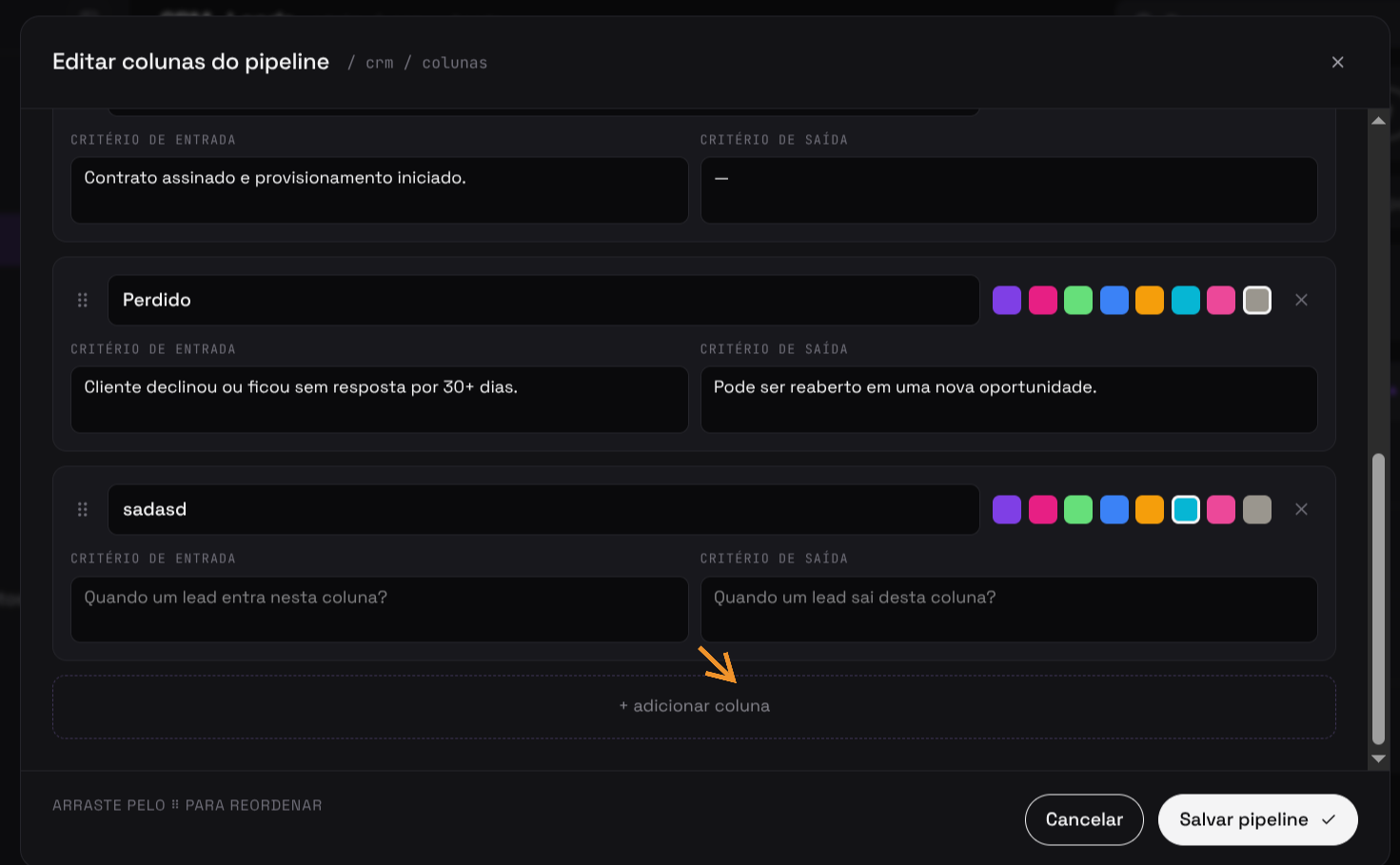
Task: Click the scrollbar up arrow
Action: [1378, 120]
